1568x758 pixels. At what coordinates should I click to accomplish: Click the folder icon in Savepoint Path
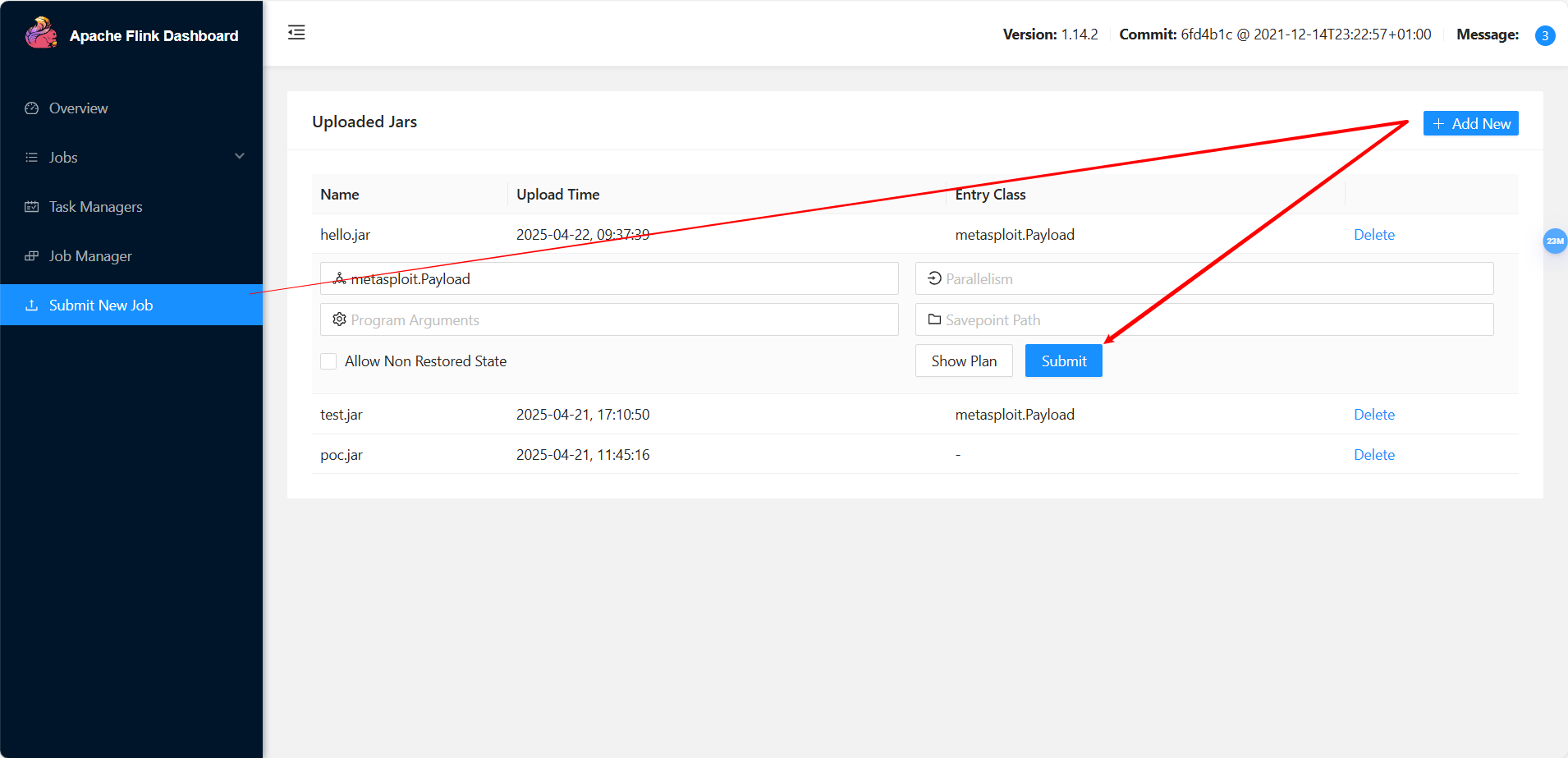click(934, 319)
